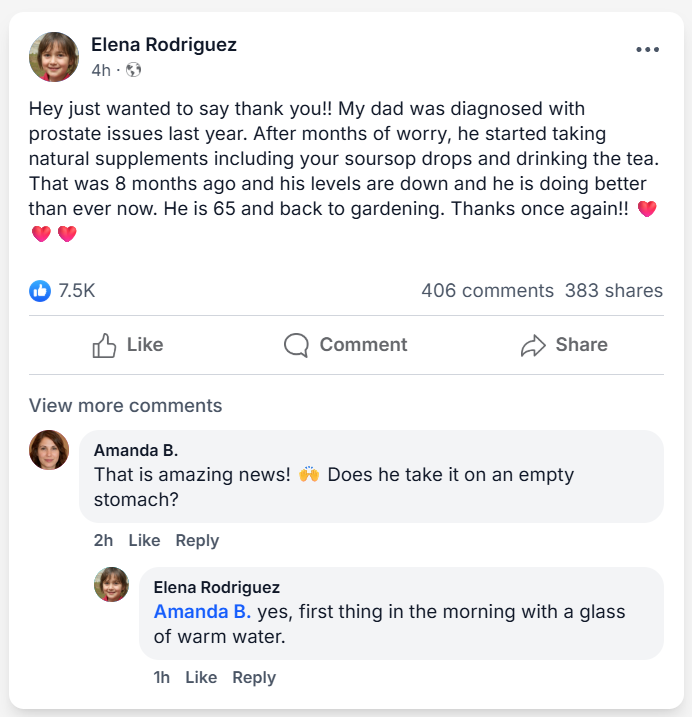Reply to Amanda B.'s comment
Image resolution: width=692 pixels, height=717 pixels.
[x=197, y=540]
